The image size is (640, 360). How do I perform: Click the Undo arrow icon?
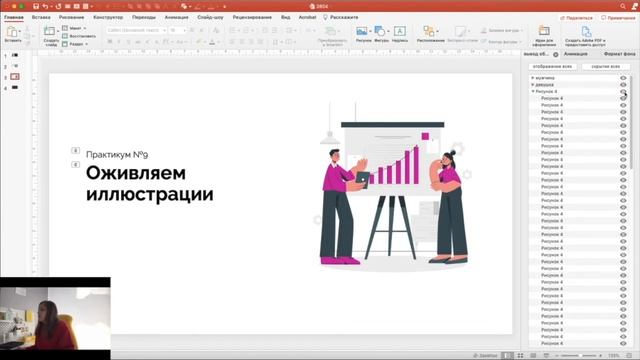(45, 7)
